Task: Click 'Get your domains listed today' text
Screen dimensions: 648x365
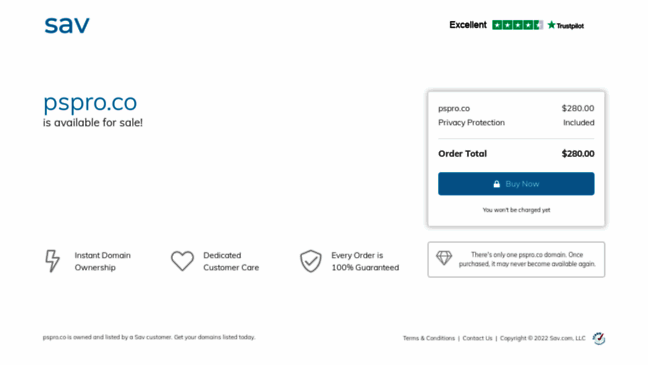Action: (214, 337)
